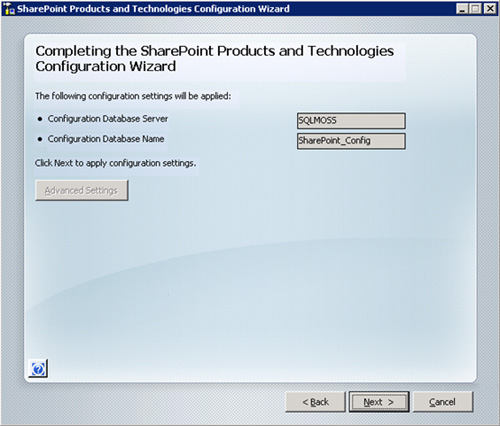Minimize the wizard window
This screenshot has width=500, height=426.
(x=462, y=8)
